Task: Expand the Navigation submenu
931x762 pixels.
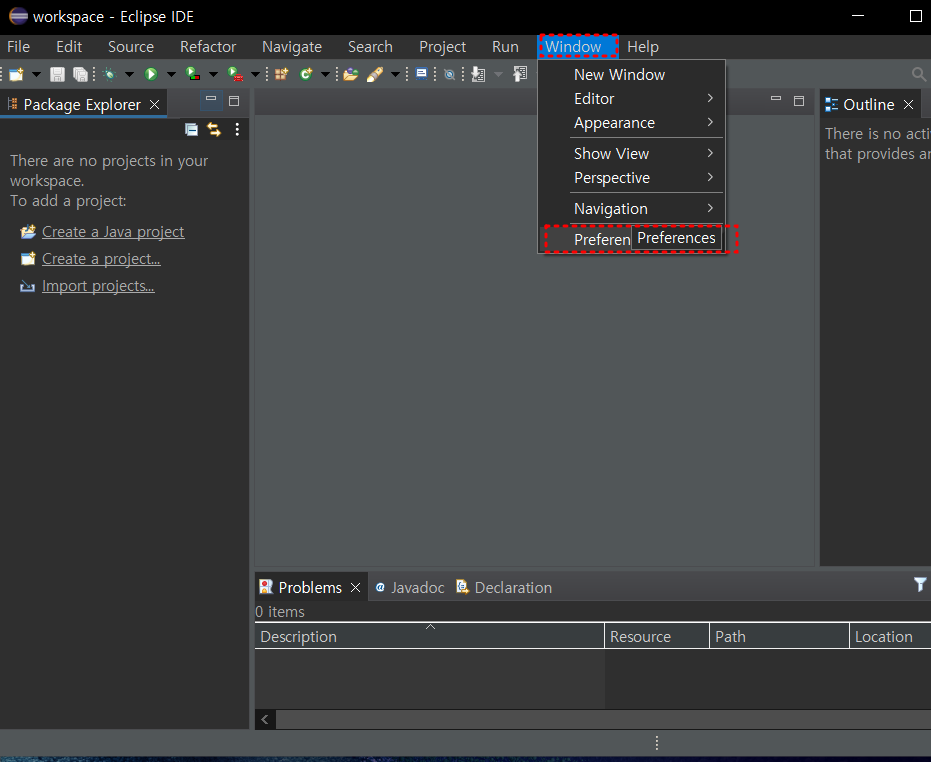Action: pos(631,209)
